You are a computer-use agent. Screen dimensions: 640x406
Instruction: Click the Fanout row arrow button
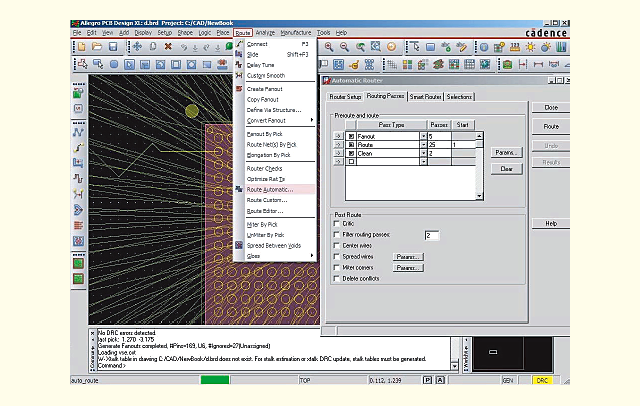338,136
